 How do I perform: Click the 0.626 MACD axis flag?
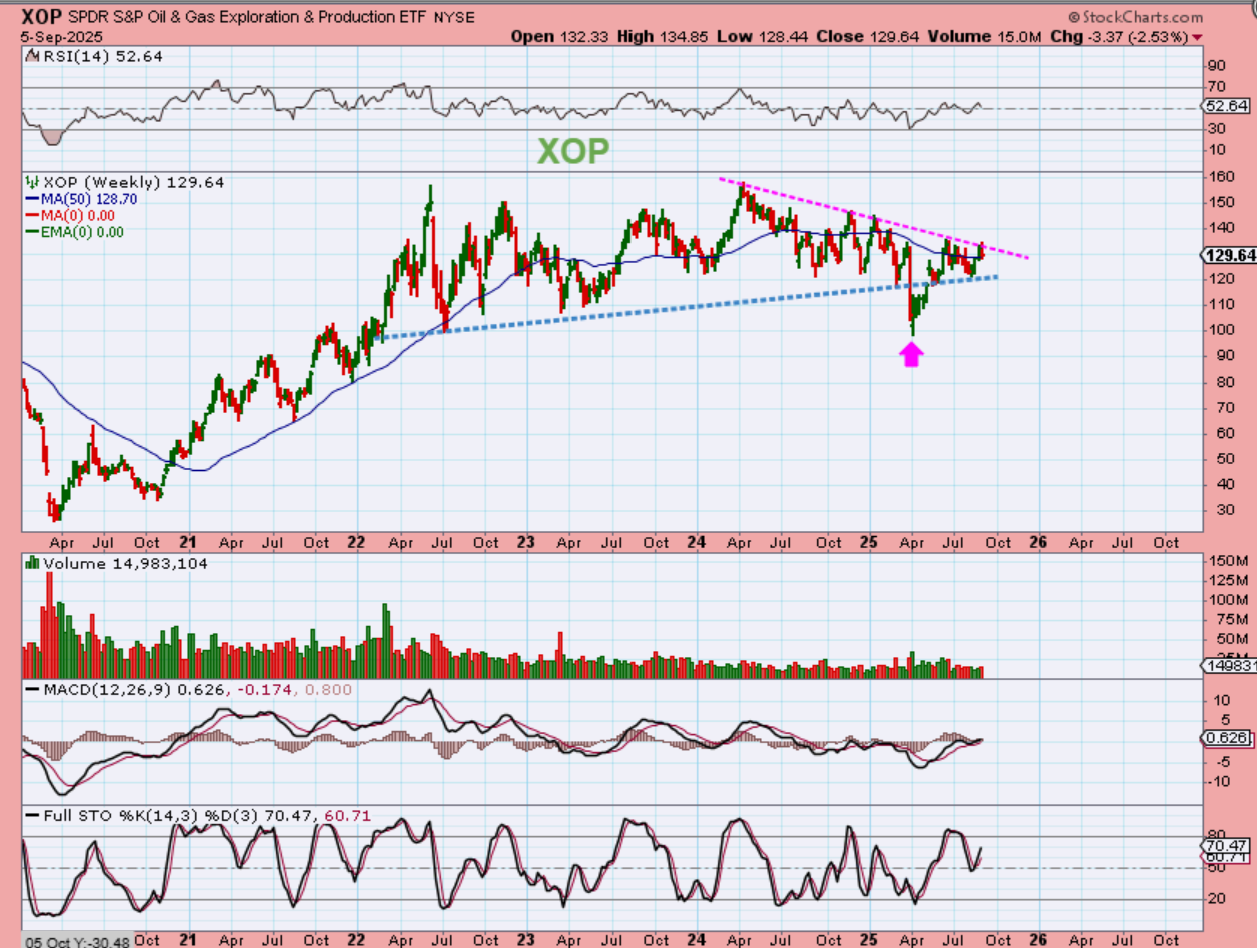pyautogui.click(x=1225, y=738)
